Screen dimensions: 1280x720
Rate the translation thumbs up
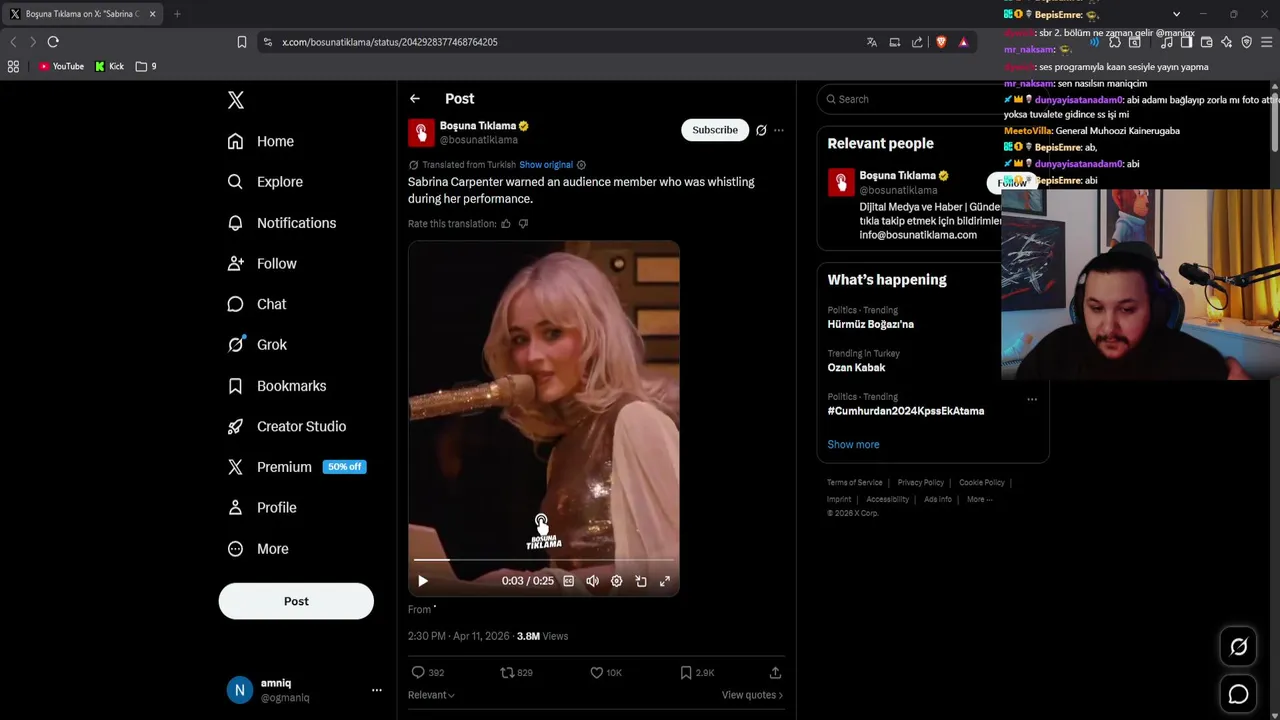click(x=506, y=224)
